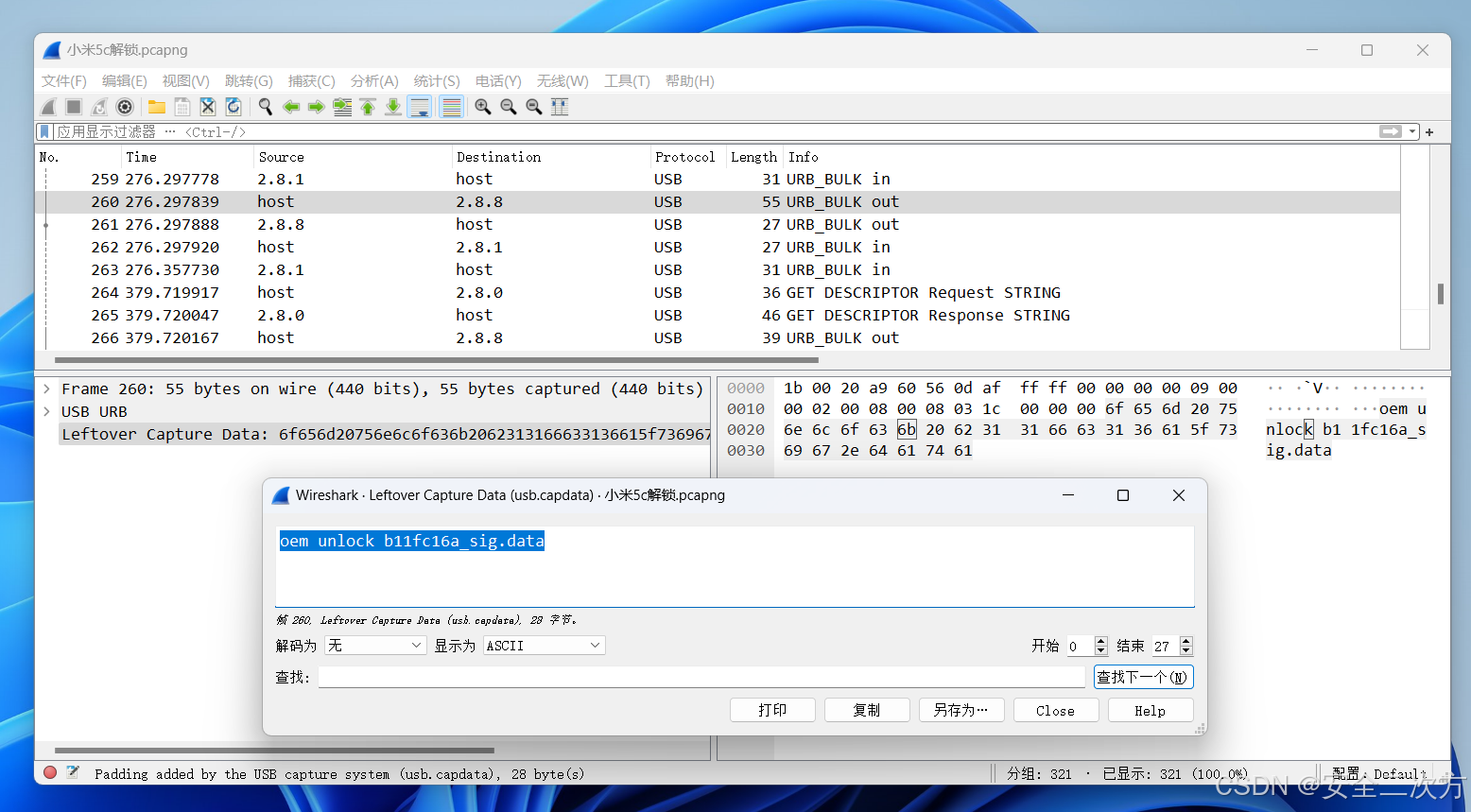This screenshot has height=812, width=1471.
Task: Open the 工具(T) menu
Action: click(627, 81)
